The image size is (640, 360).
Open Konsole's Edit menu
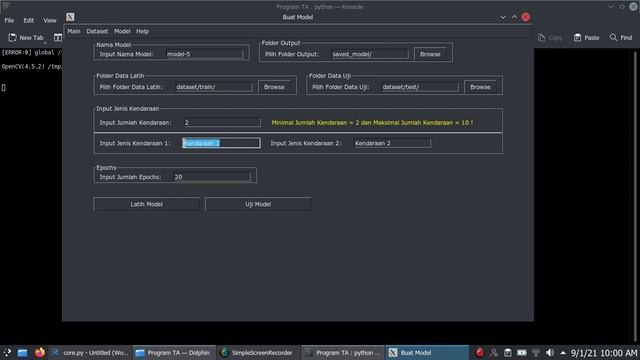click(29, 20)
